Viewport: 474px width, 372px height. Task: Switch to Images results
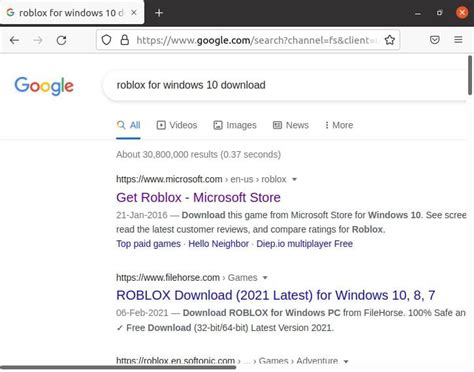(235, 125)
